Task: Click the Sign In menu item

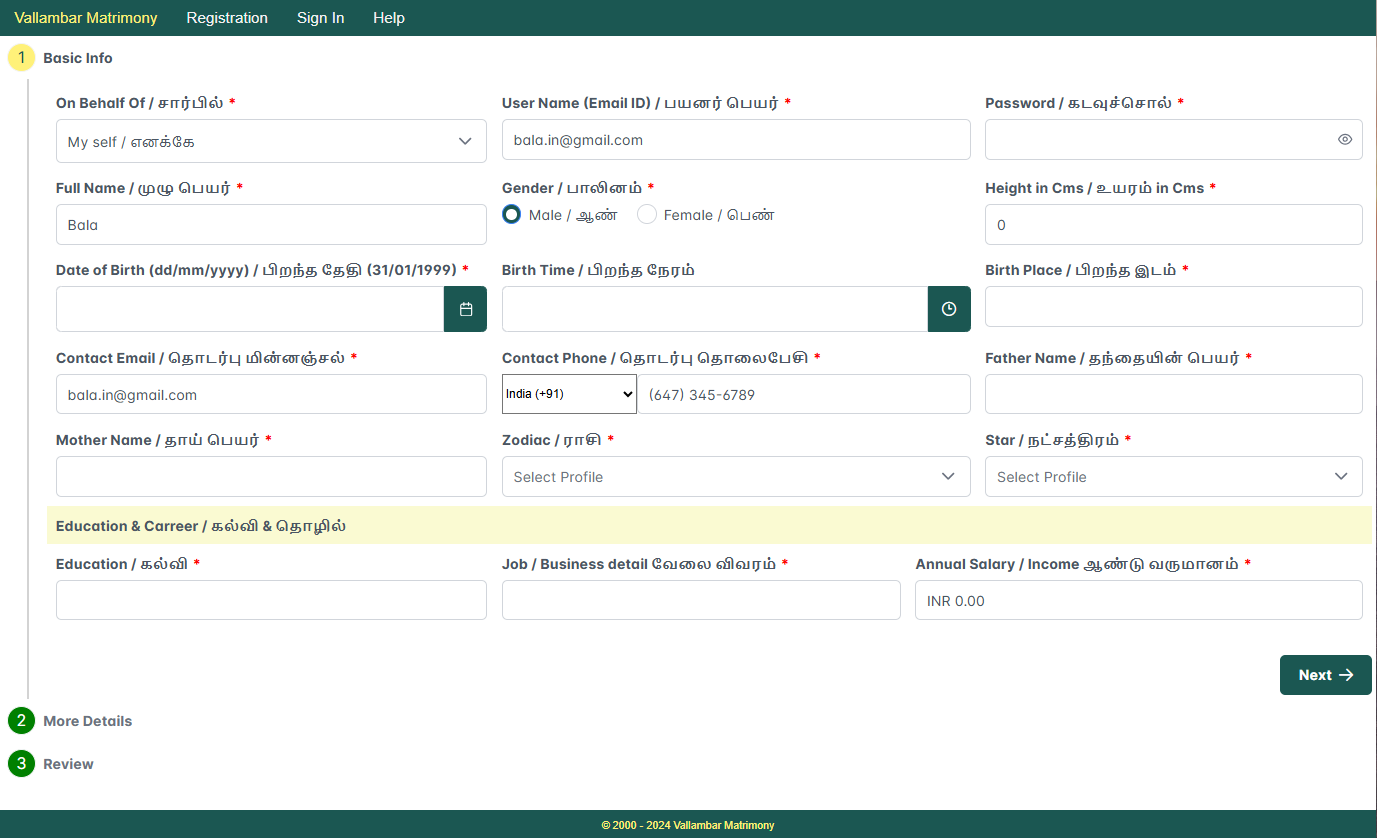Action: 320,17
